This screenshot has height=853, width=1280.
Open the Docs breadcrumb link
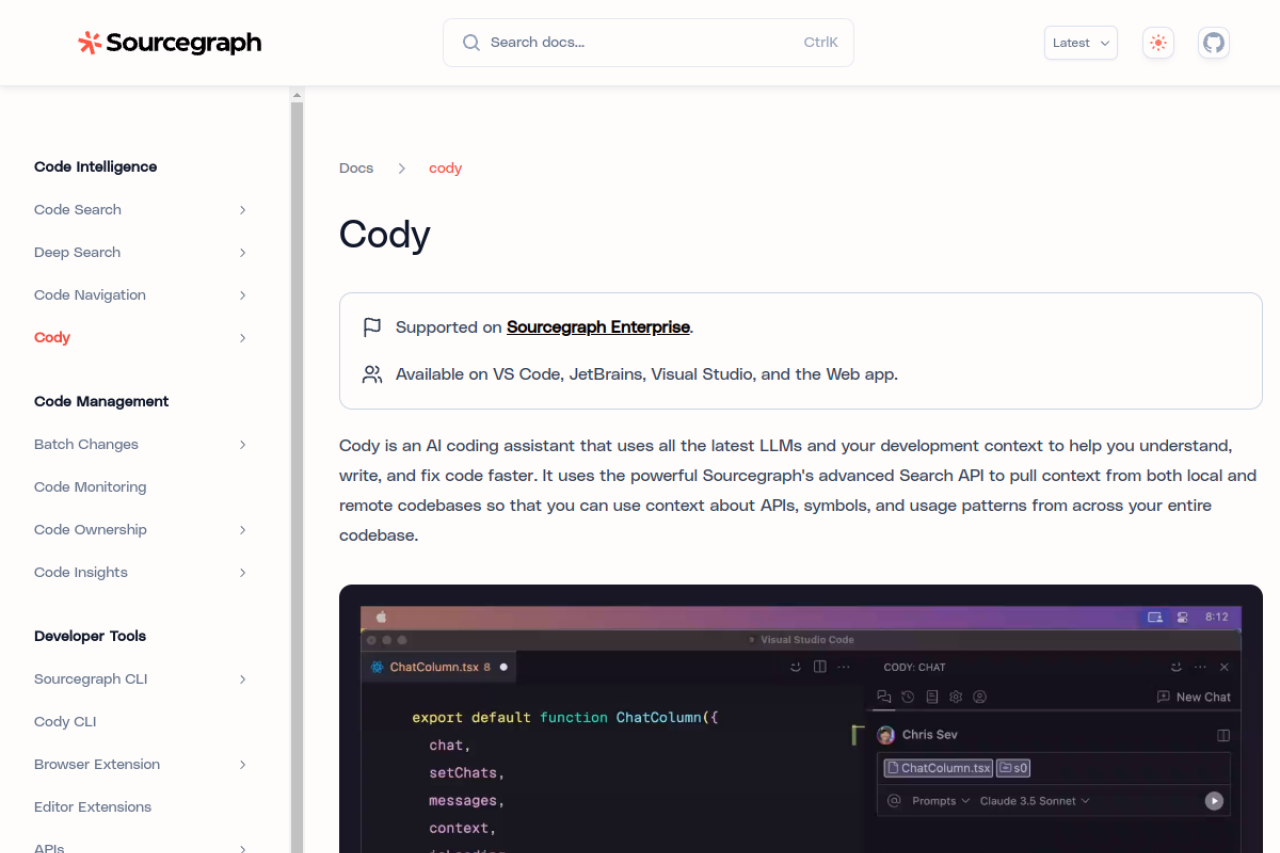point(356,168)
